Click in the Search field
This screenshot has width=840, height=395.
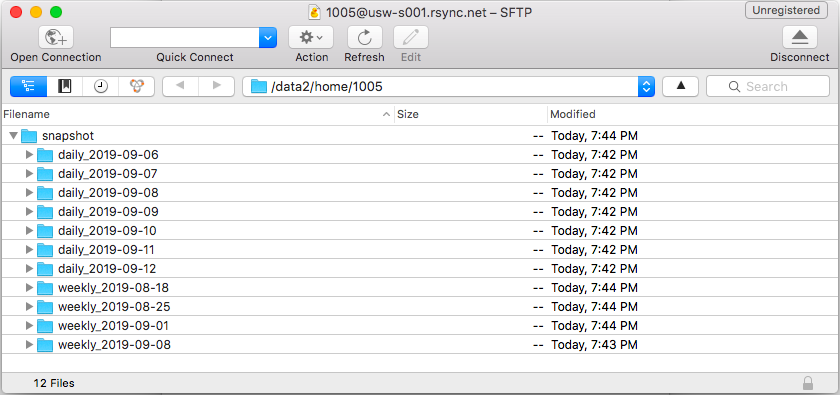[x=768, y=86]
